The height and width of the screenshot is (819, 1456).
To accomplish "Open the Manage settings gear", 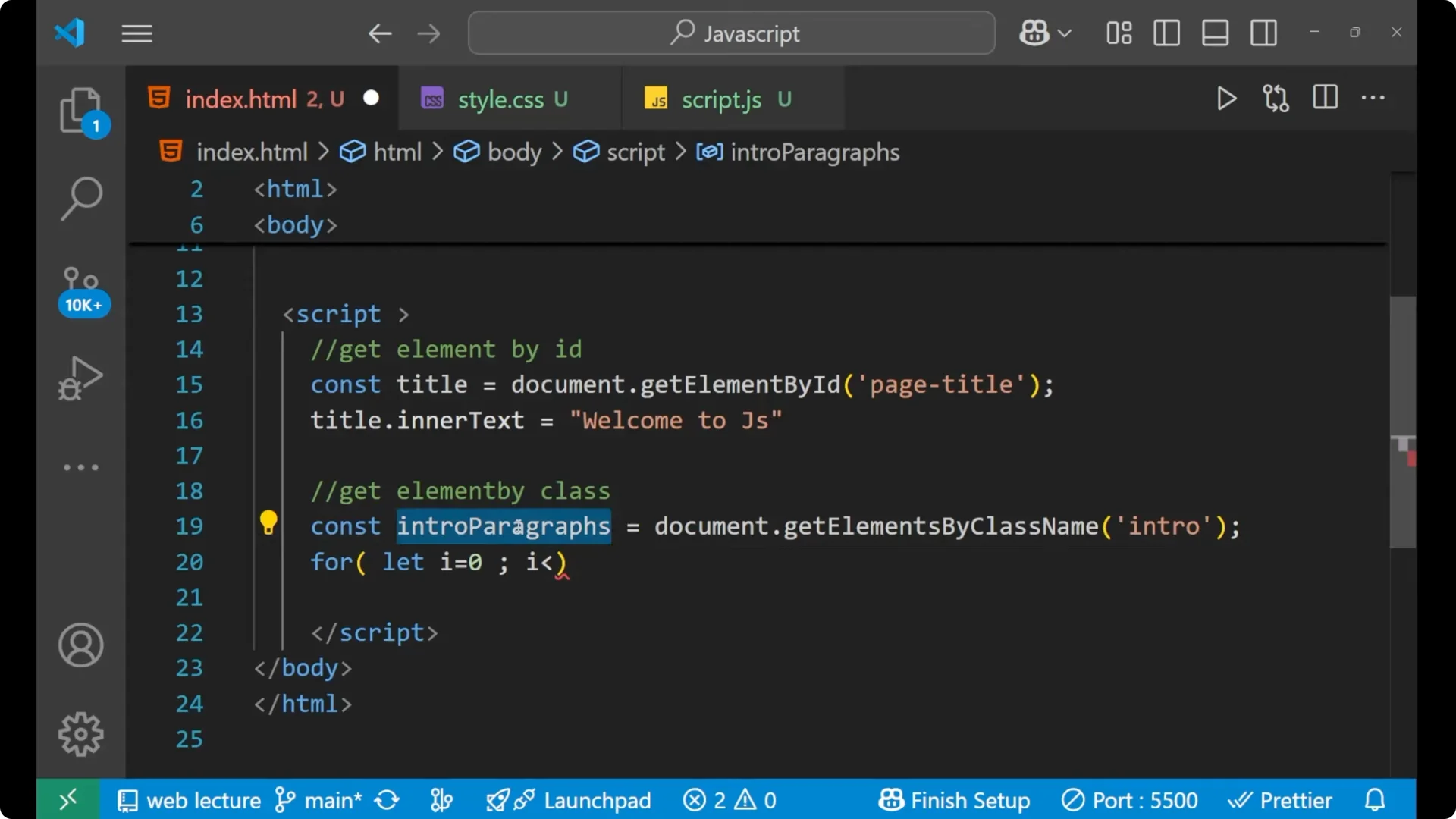I will [x=80, y=733].
